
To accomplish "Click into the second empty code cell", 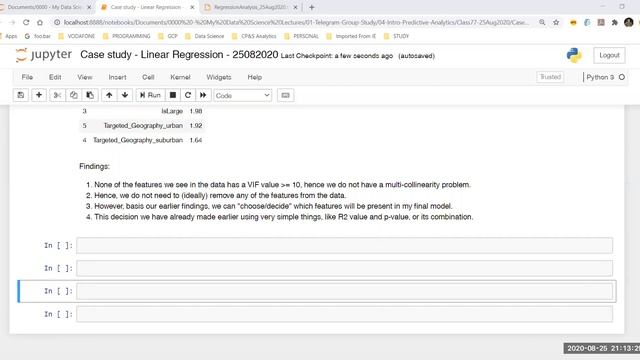I will 344,268.
